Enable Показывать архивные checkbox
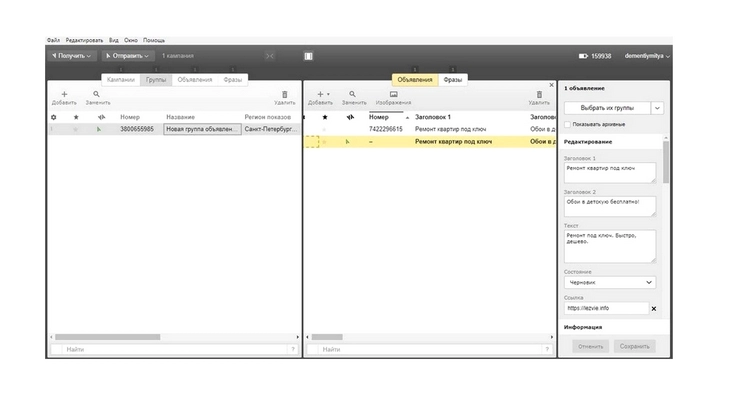The width and height of the screenshot is (730, 409). coord(568,125)
